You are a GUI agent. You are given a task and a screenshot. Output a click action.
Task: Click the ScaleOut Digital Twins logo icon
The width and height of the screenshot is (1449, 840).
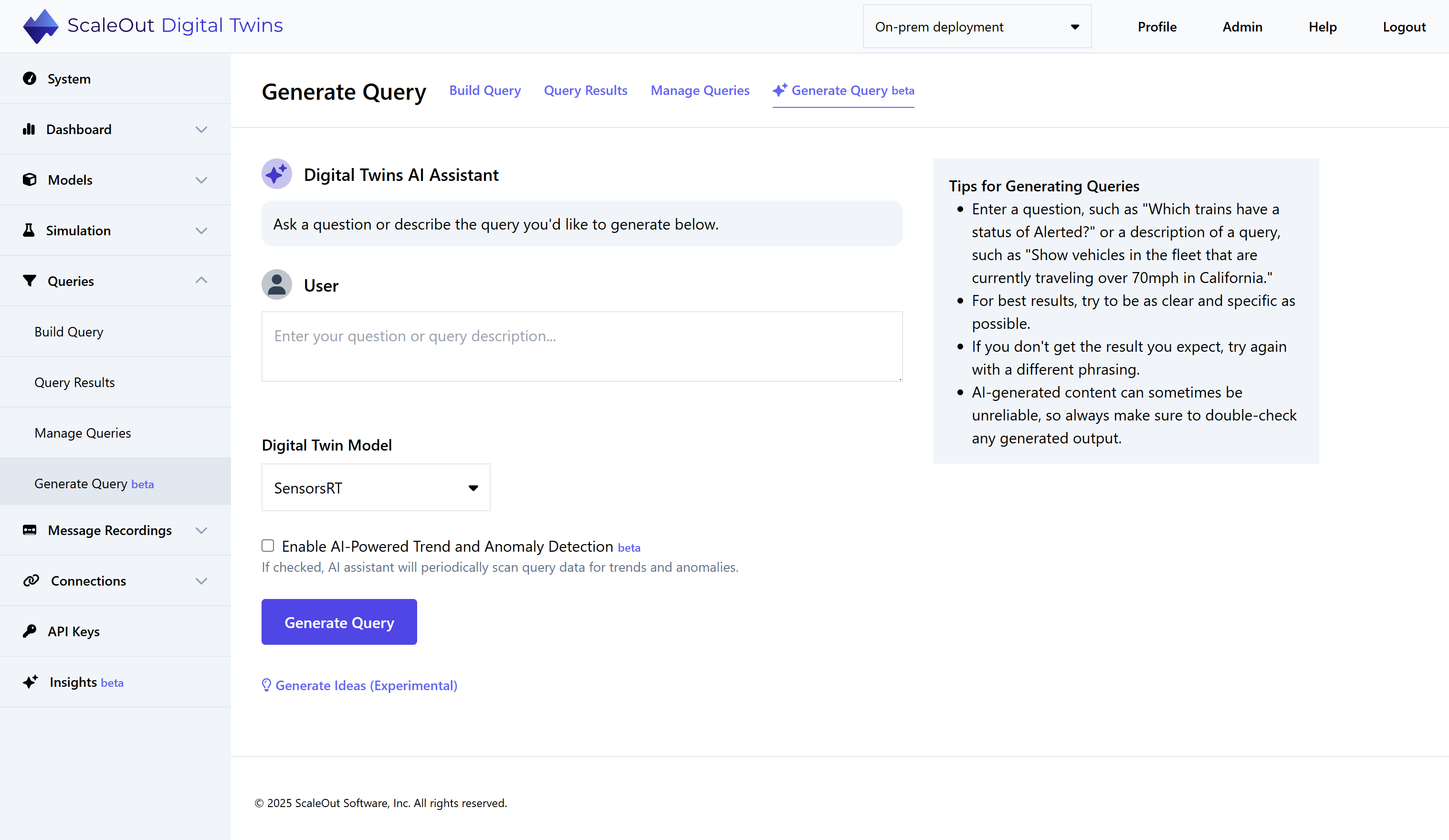coord(40,26)
